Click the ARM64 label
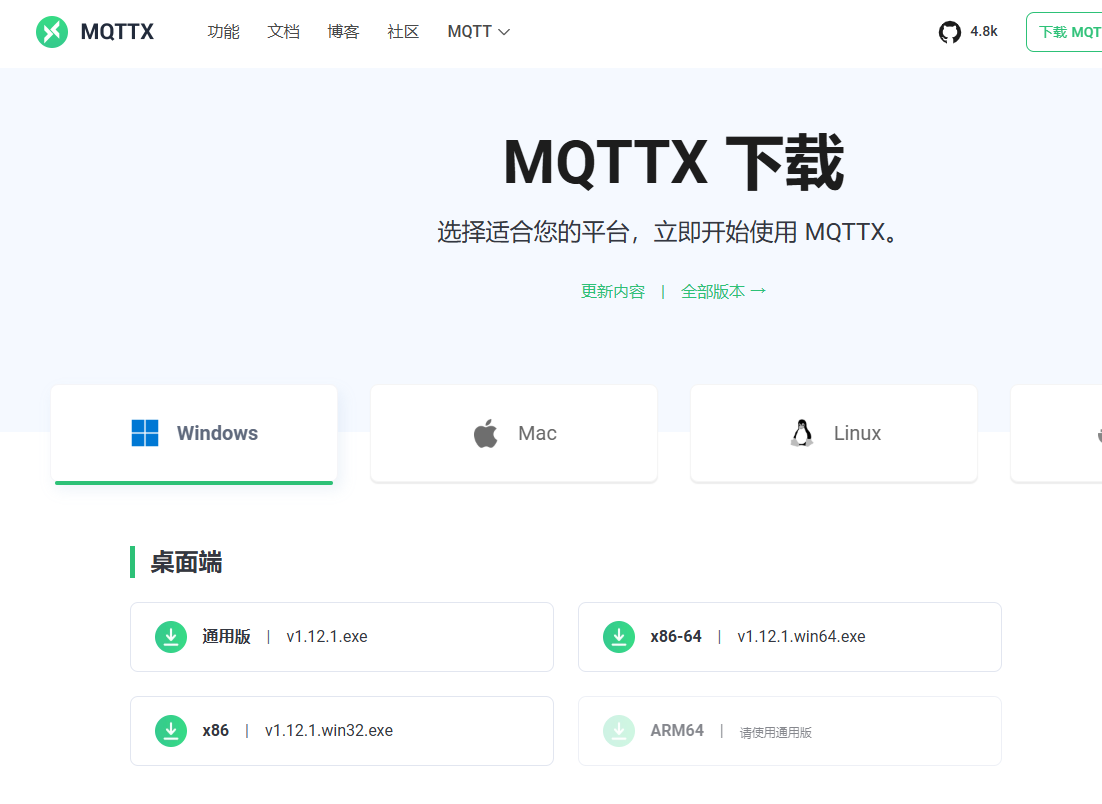This screenshot has width=1102, height=804. pyautogui.click(x=677, y=731)
